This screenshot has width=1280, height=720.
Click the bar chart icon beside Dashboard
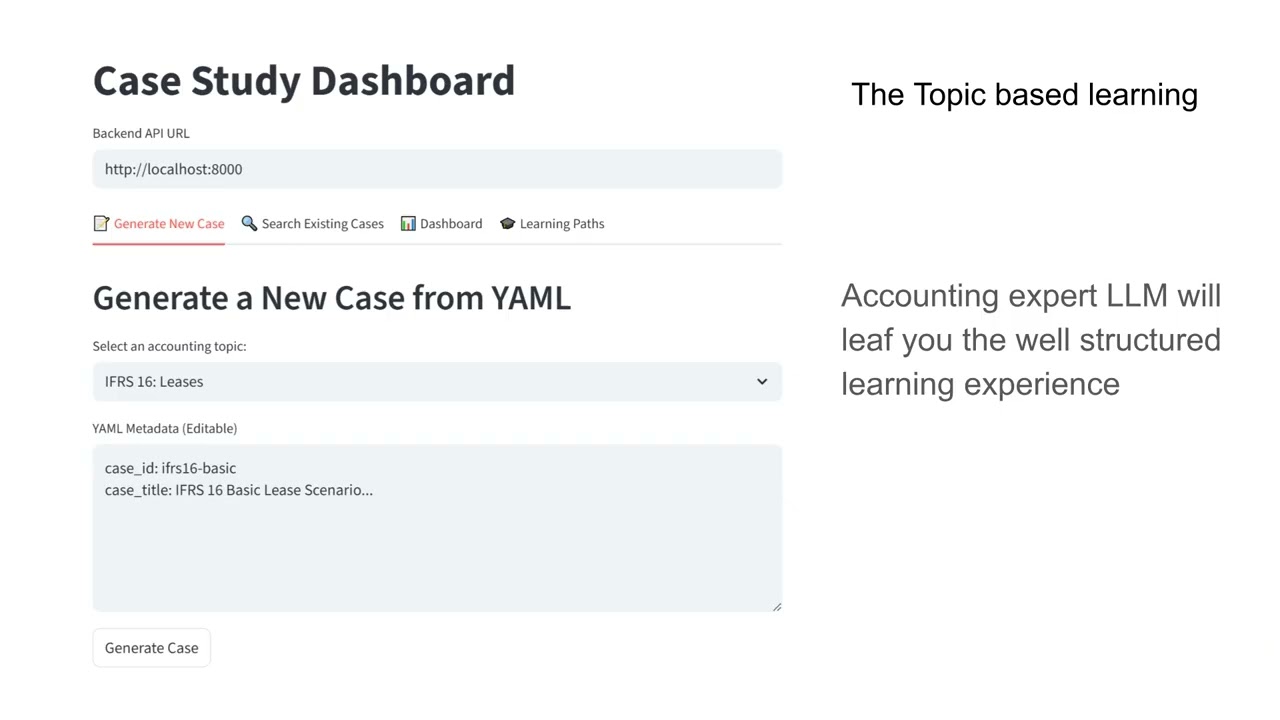[408, 224]
